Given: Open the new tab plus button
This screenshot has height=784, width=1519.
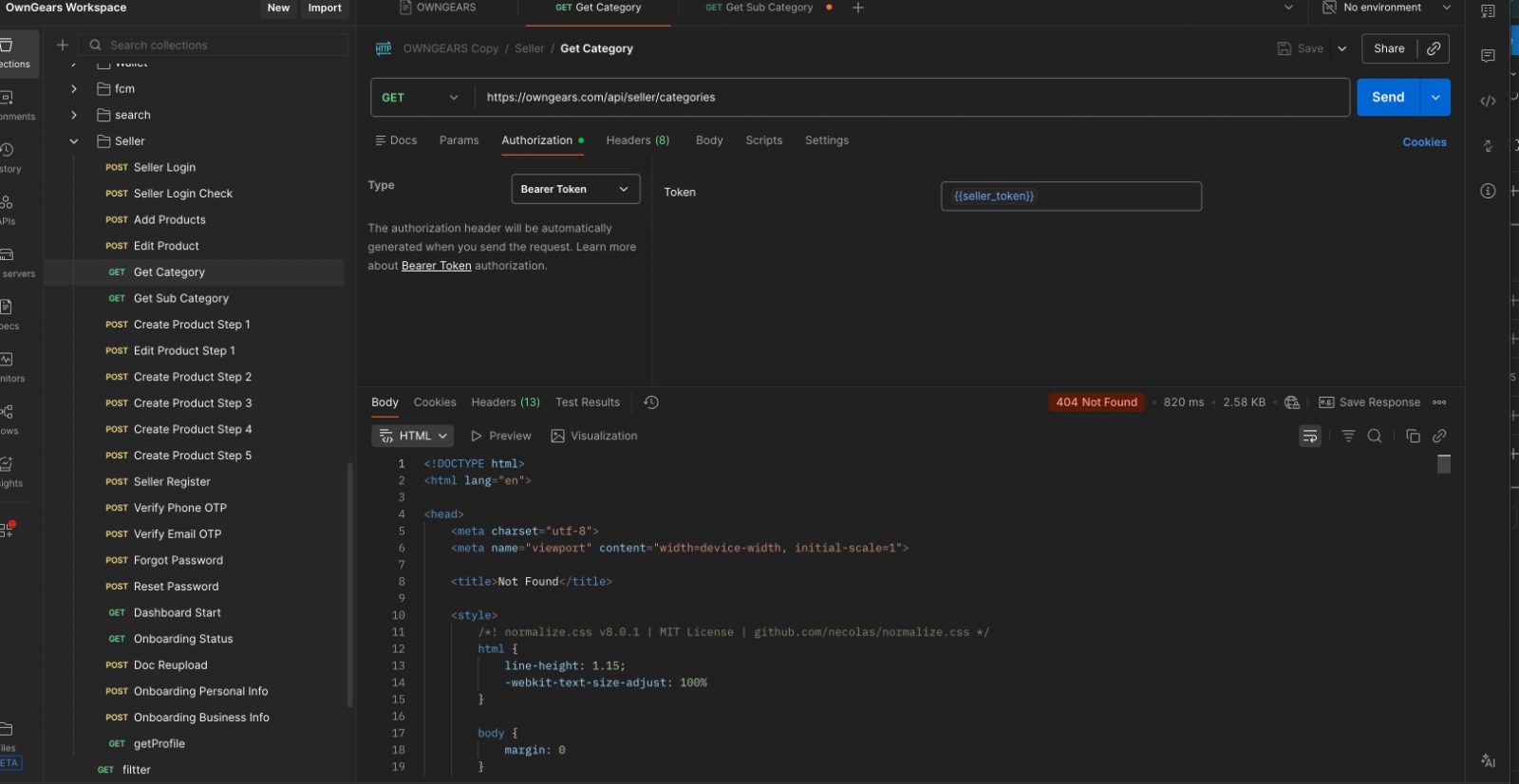Looking at the screenshot, I should click(x=858, y=8).
